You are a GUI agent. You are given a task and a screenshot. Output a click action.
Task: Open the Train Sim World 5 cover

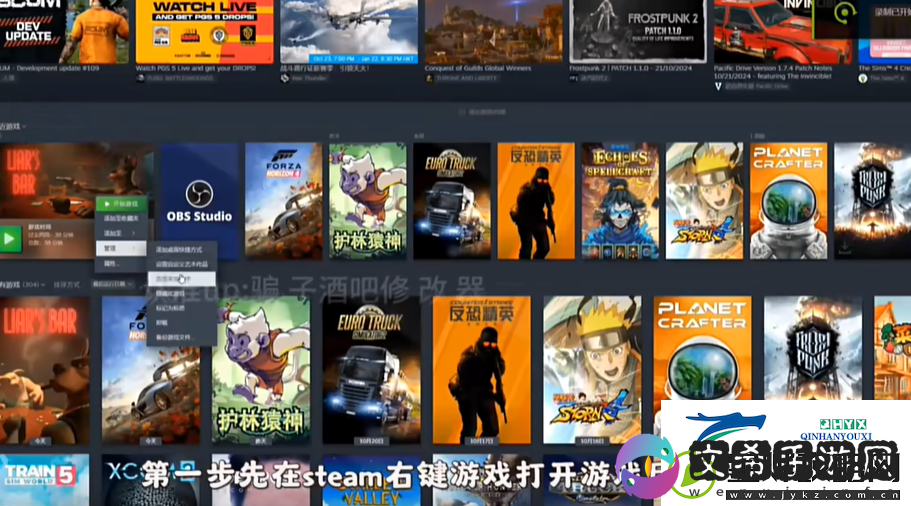45,480
